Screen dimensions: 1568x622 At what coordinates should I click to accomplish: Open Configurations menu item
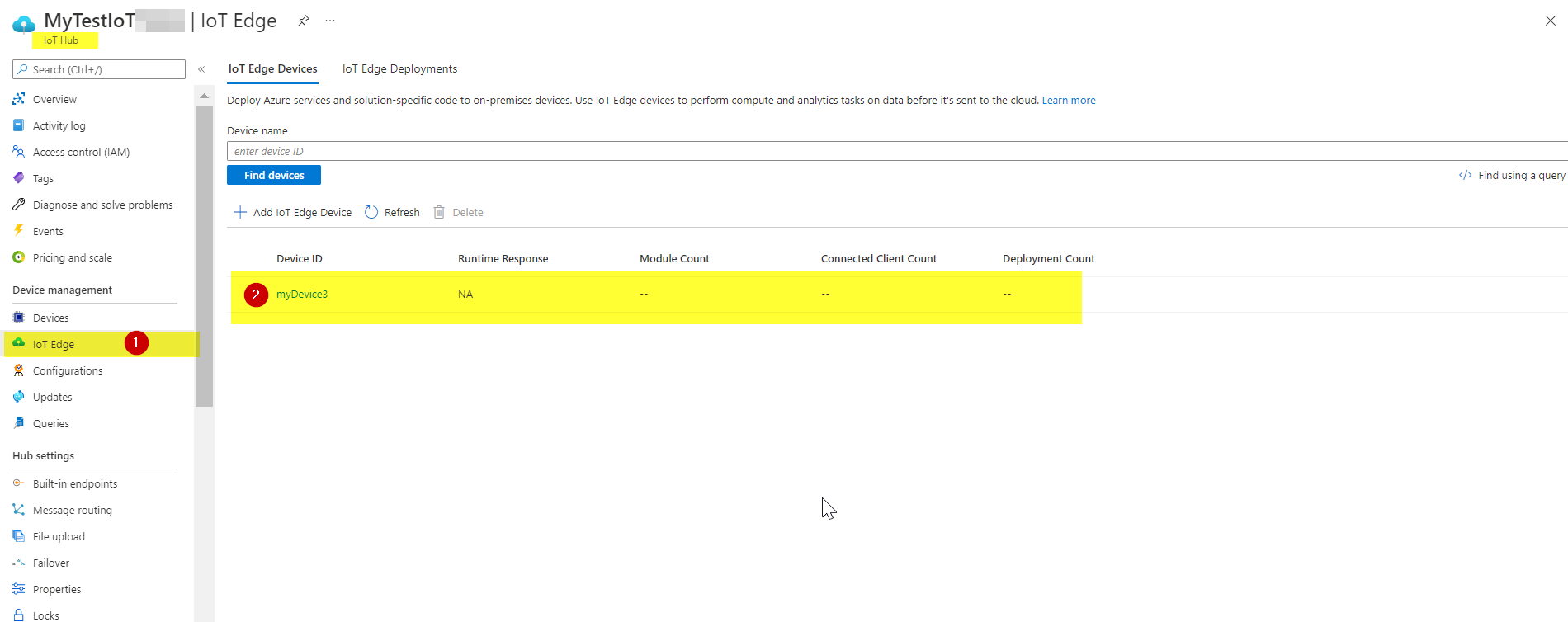[68, 370]
